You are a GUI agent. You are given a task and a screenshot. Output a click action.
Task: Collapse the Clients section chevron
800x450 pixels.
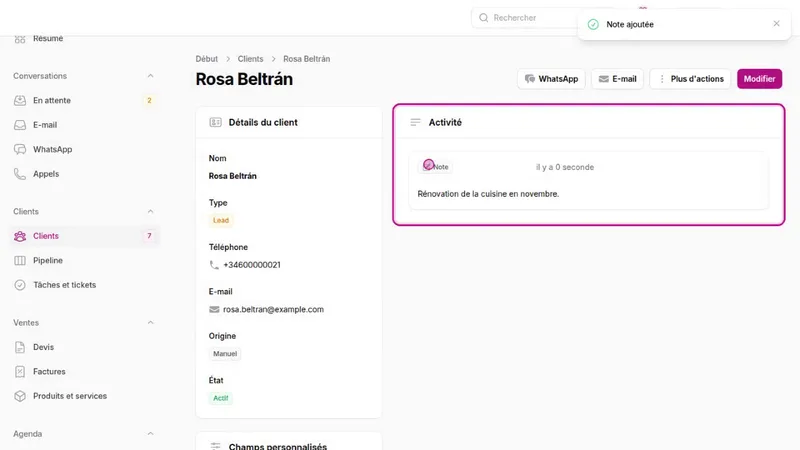tap(150, 212)
